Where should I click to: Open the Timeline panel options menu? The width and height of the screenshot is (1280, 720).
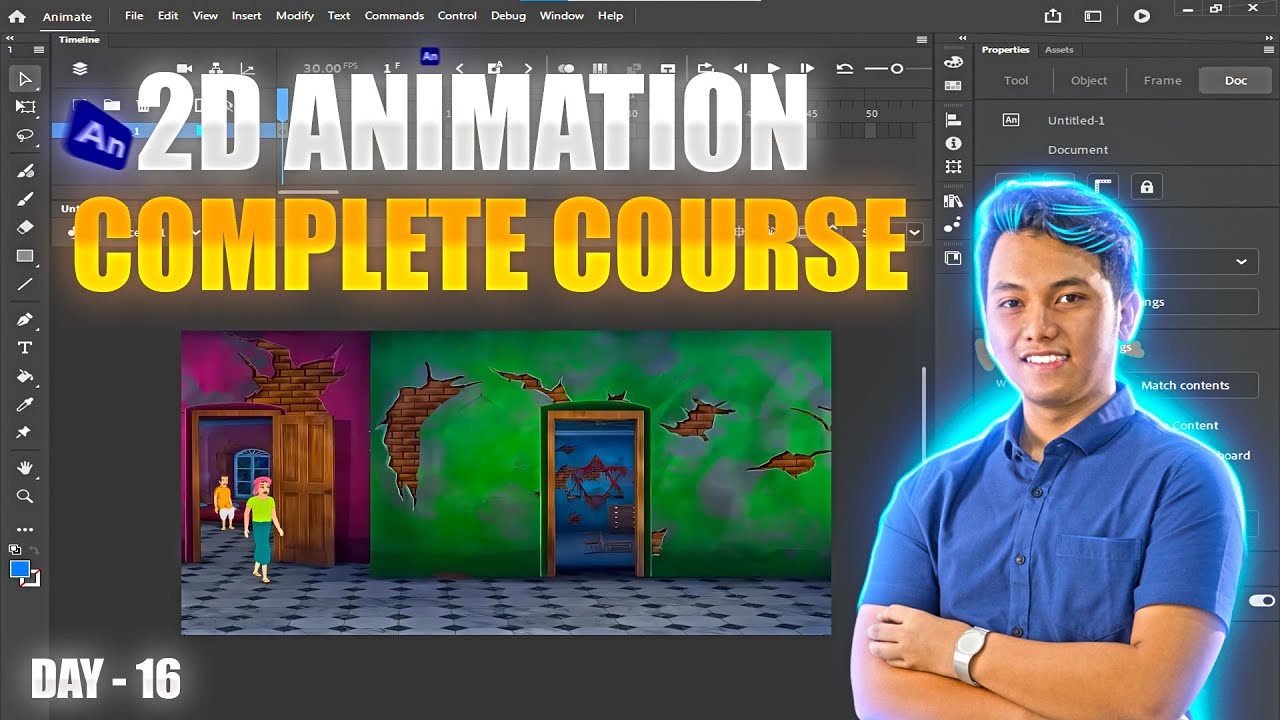coord(922,40)
